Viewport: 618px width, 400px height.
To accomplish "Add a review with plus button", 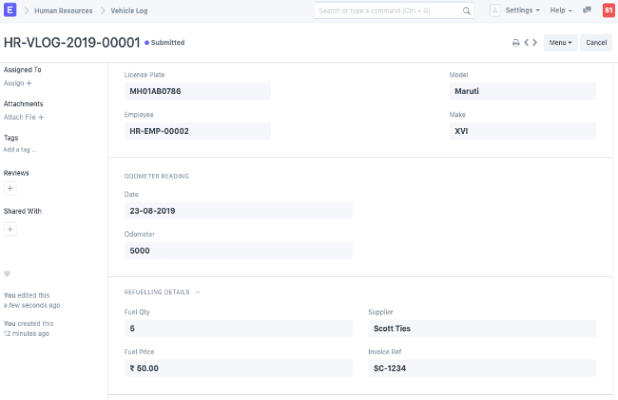I will pyautogui.click(x=10, y=188).
